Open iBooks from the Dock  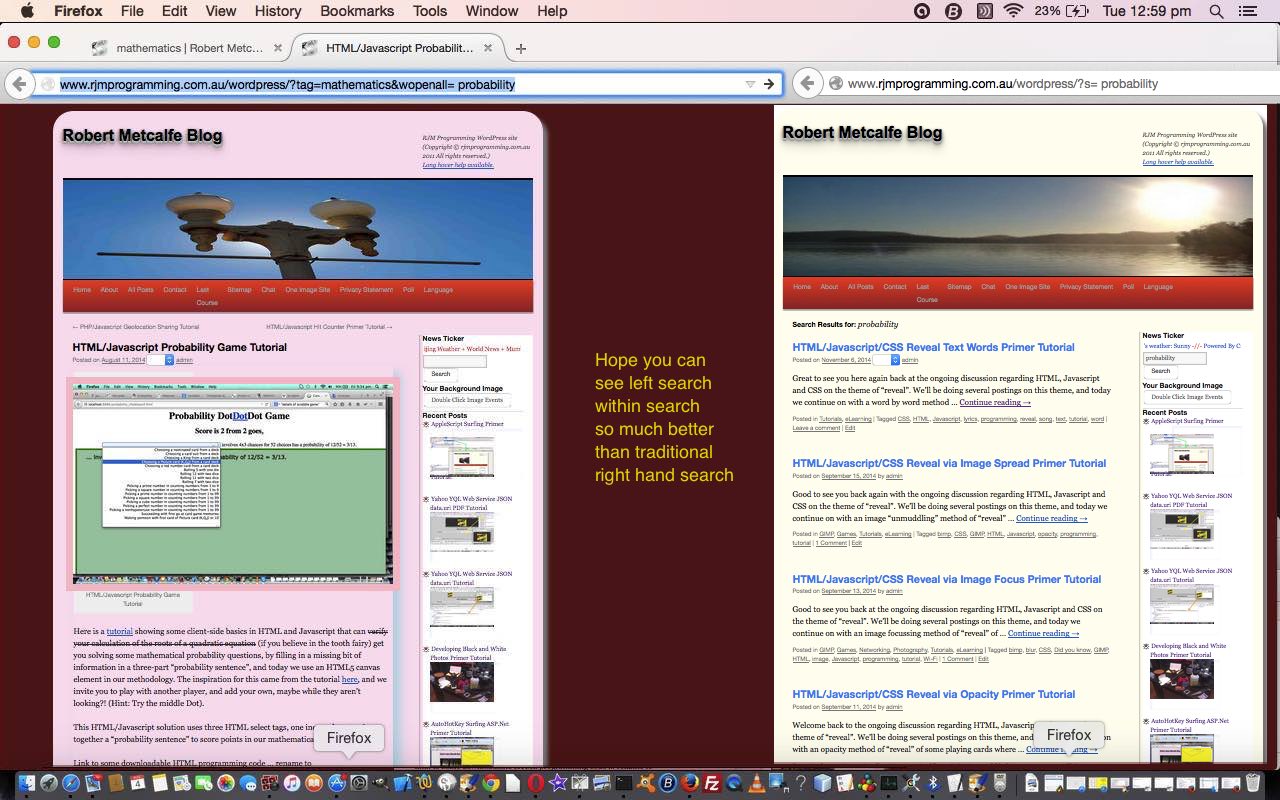[314, 783]
